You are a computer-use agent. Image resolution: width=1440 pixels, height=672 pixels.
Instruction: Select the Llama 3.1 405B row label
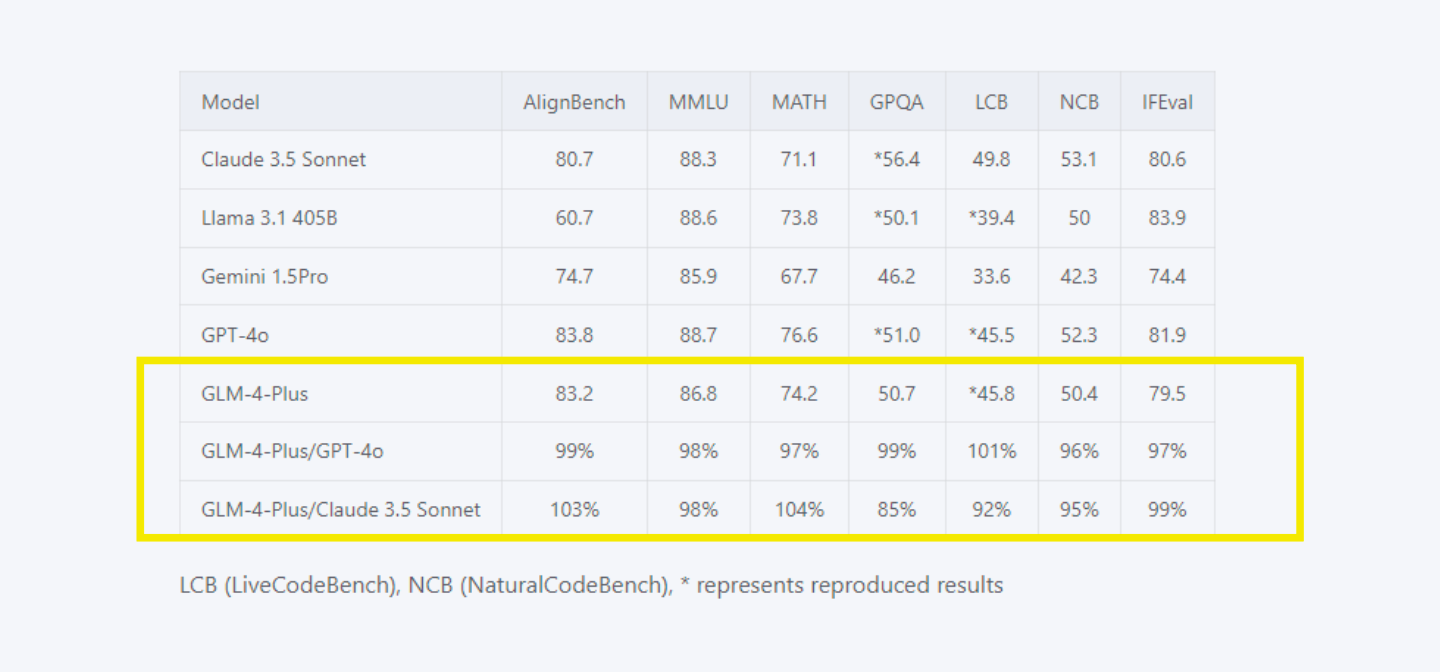269,218
